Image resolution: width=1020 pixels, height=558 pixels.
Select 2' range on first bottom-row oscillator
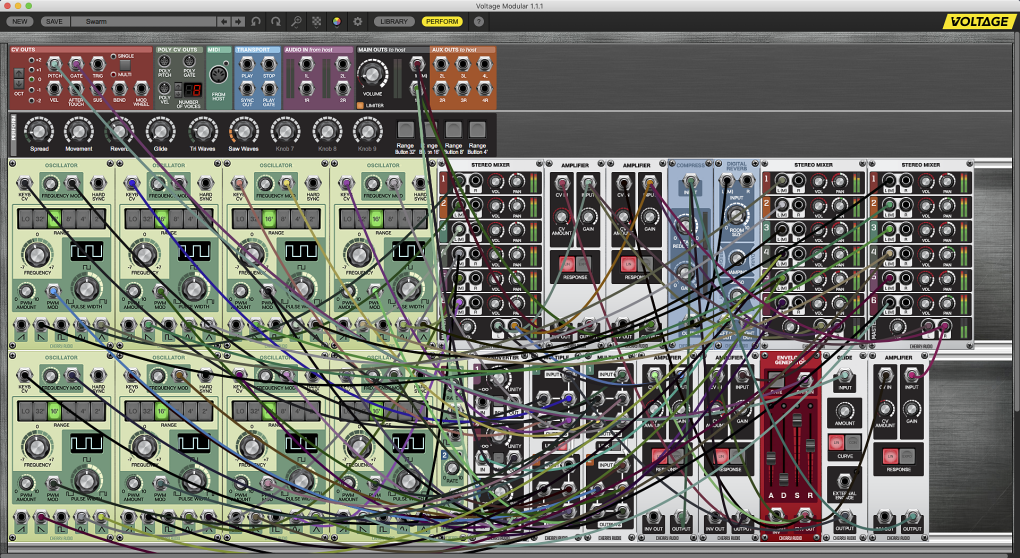98,411
